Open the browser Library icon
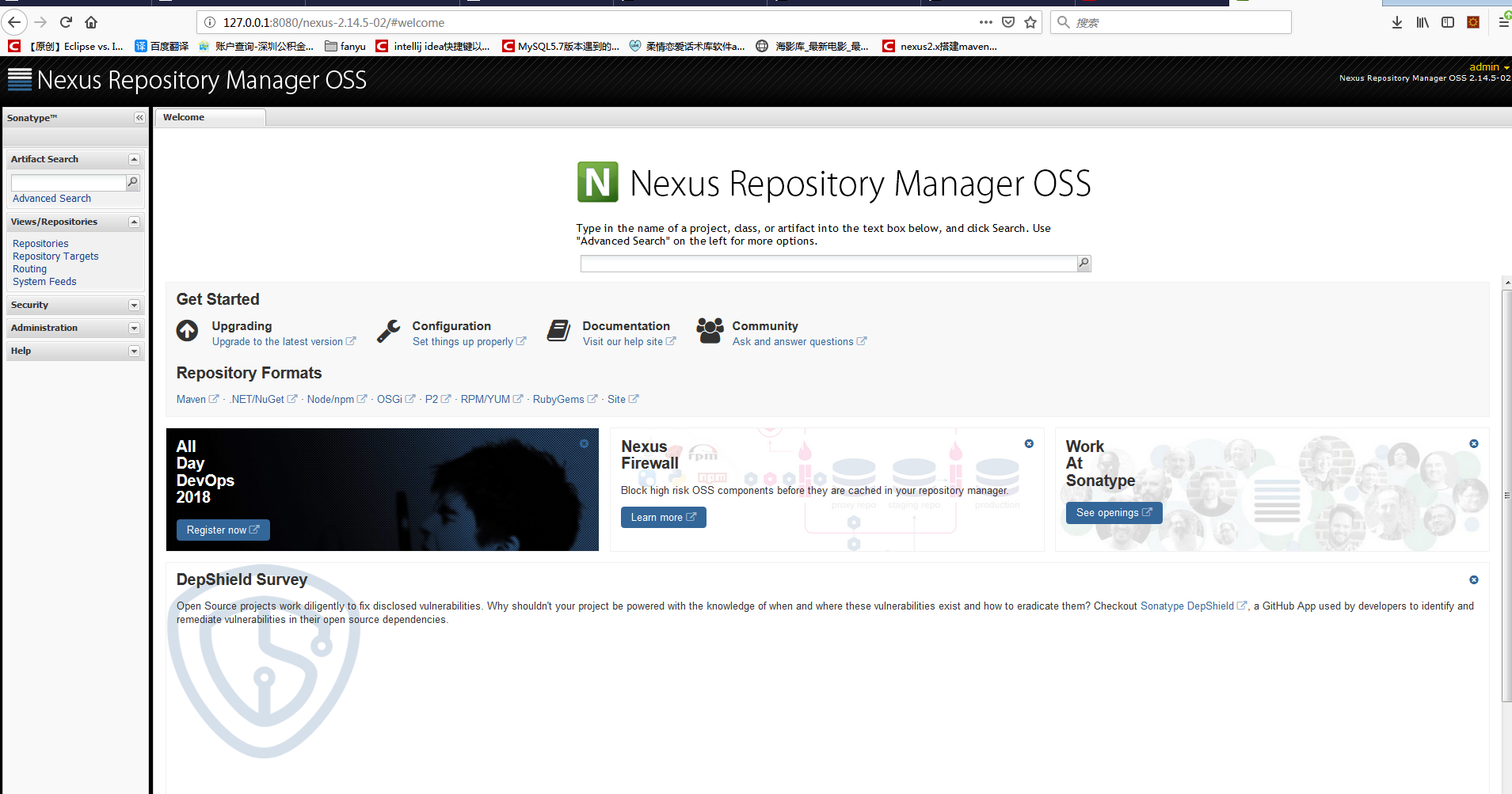Image resolution: width=1512 pixels, height=794 pixels. [x=1422, y=22]
